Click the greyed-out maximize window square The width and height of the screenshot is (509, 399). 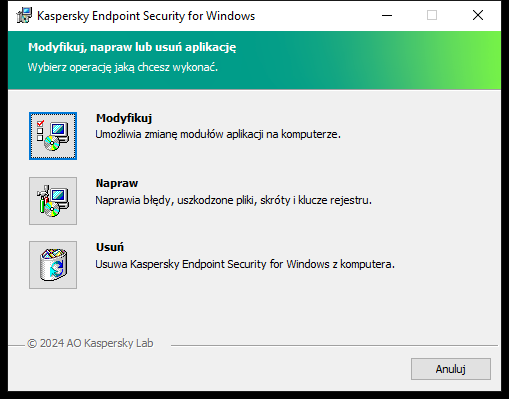432,15
